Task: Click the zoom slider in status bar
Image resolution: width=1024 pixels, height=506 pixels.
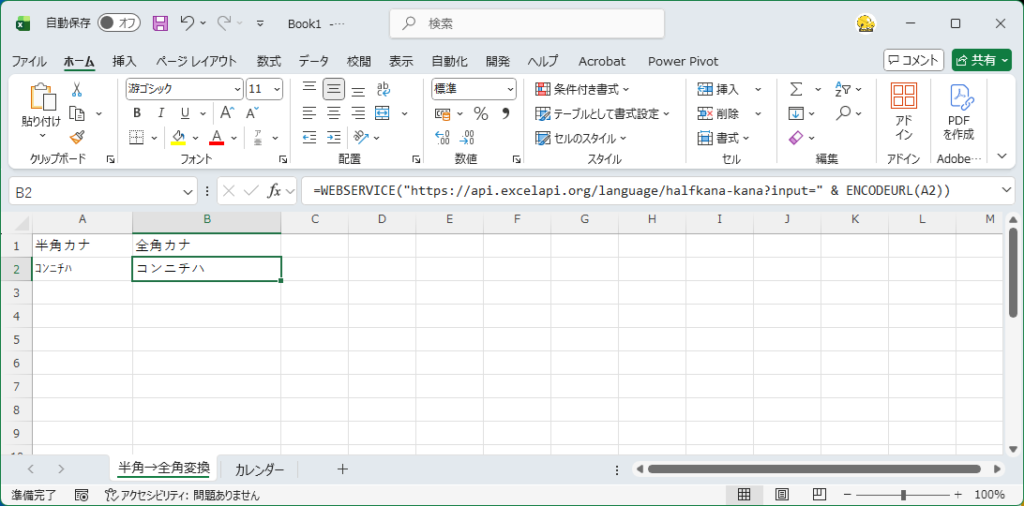Action: 903,495
